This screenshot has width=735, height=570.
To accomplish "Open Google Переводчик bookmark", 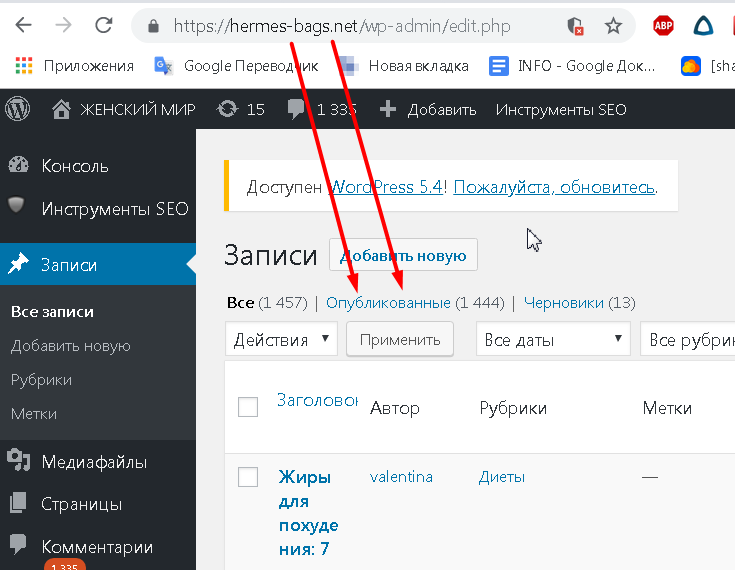I will tap(236, 66).
